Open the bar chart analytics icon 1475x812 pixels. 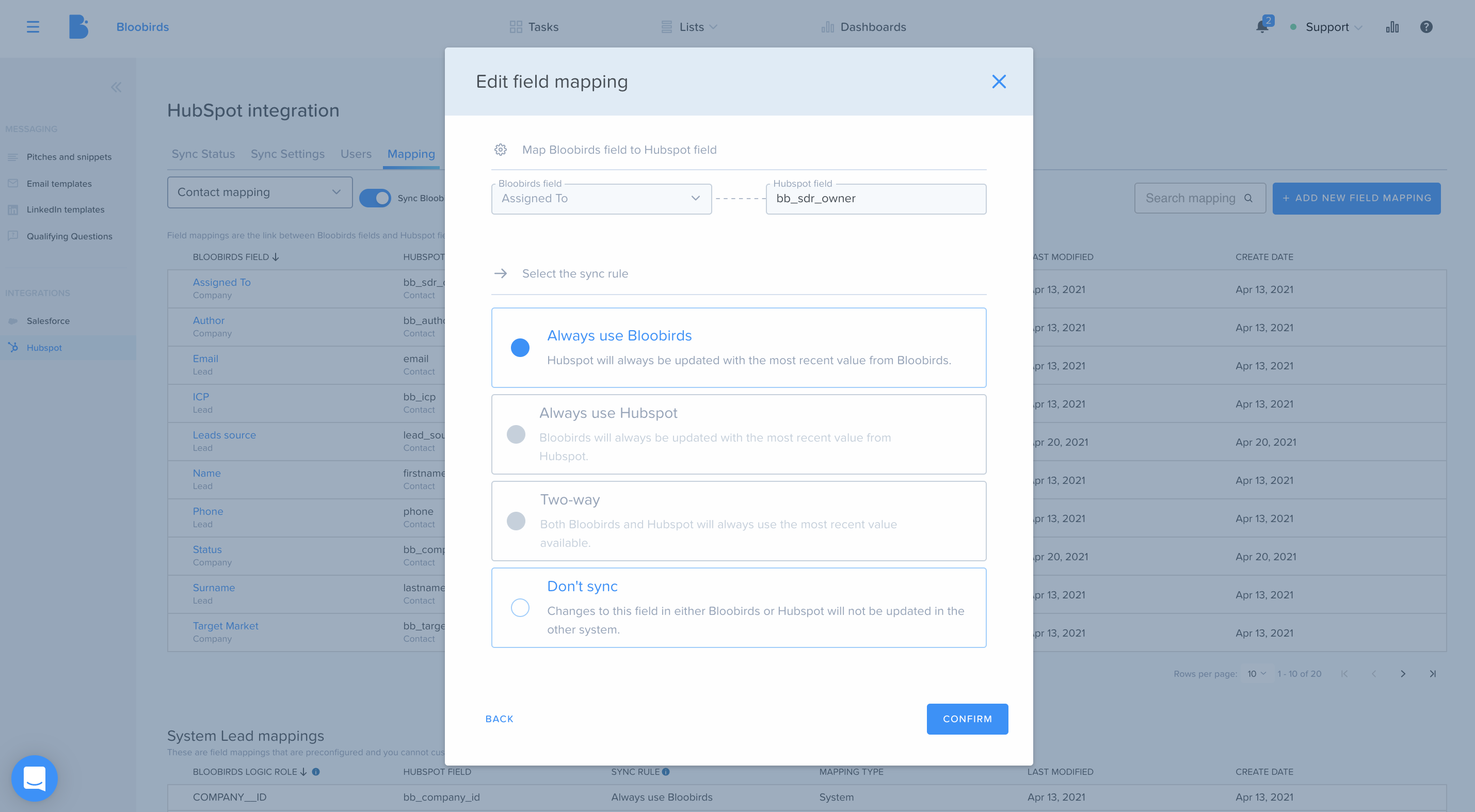click(x=1392, y=27)
